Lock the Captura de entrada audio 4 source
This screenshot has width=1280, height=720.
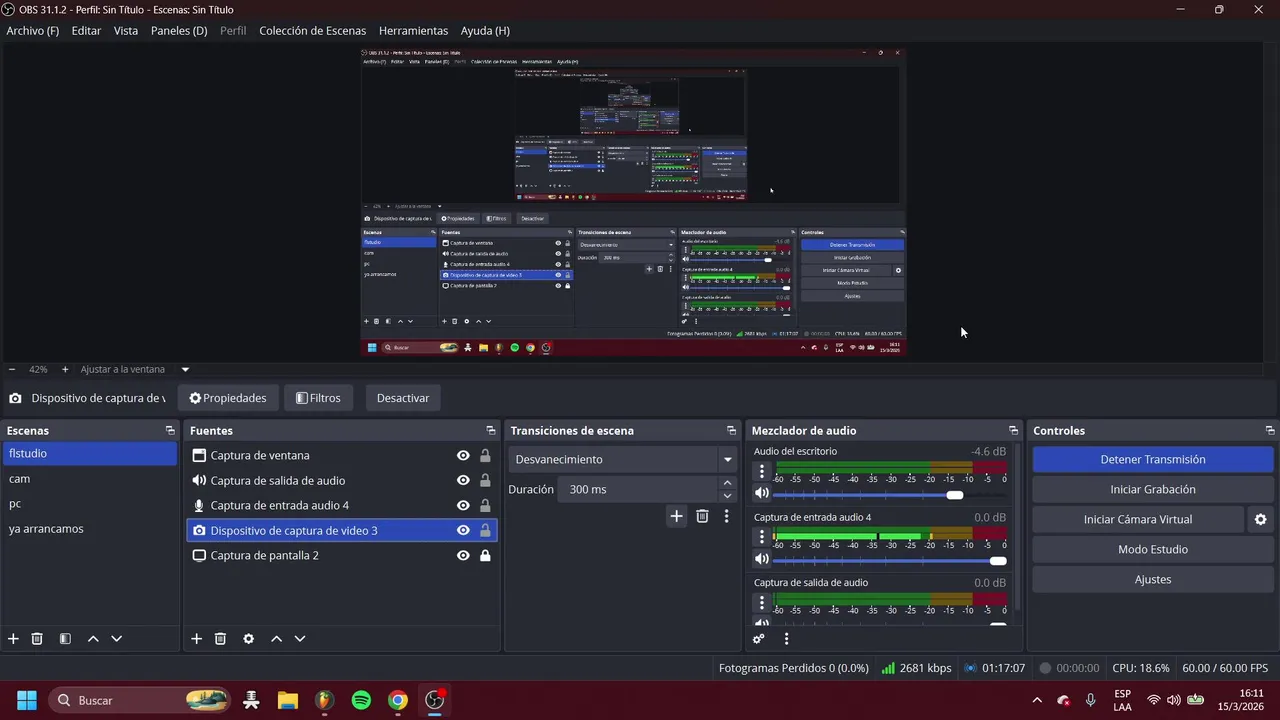pos(485,505)
